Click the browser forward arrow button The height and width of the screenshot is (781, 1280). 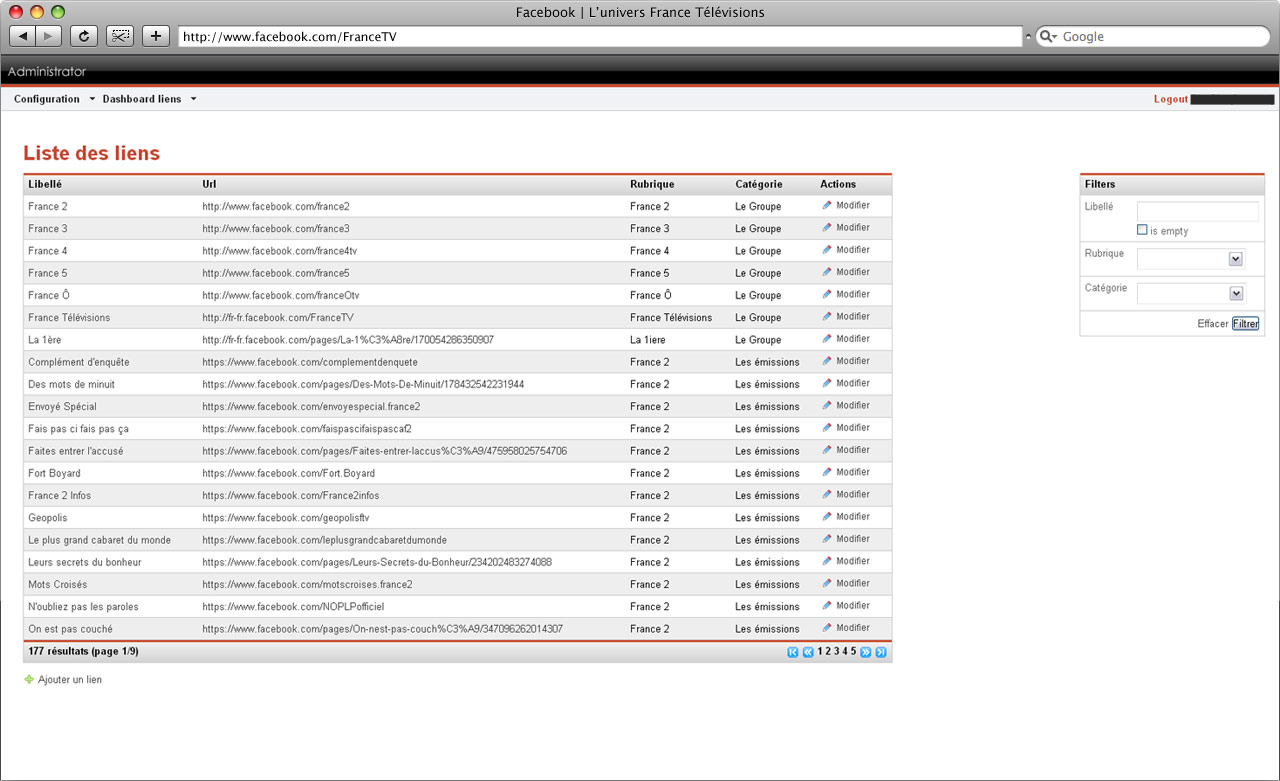coord(49,36)
